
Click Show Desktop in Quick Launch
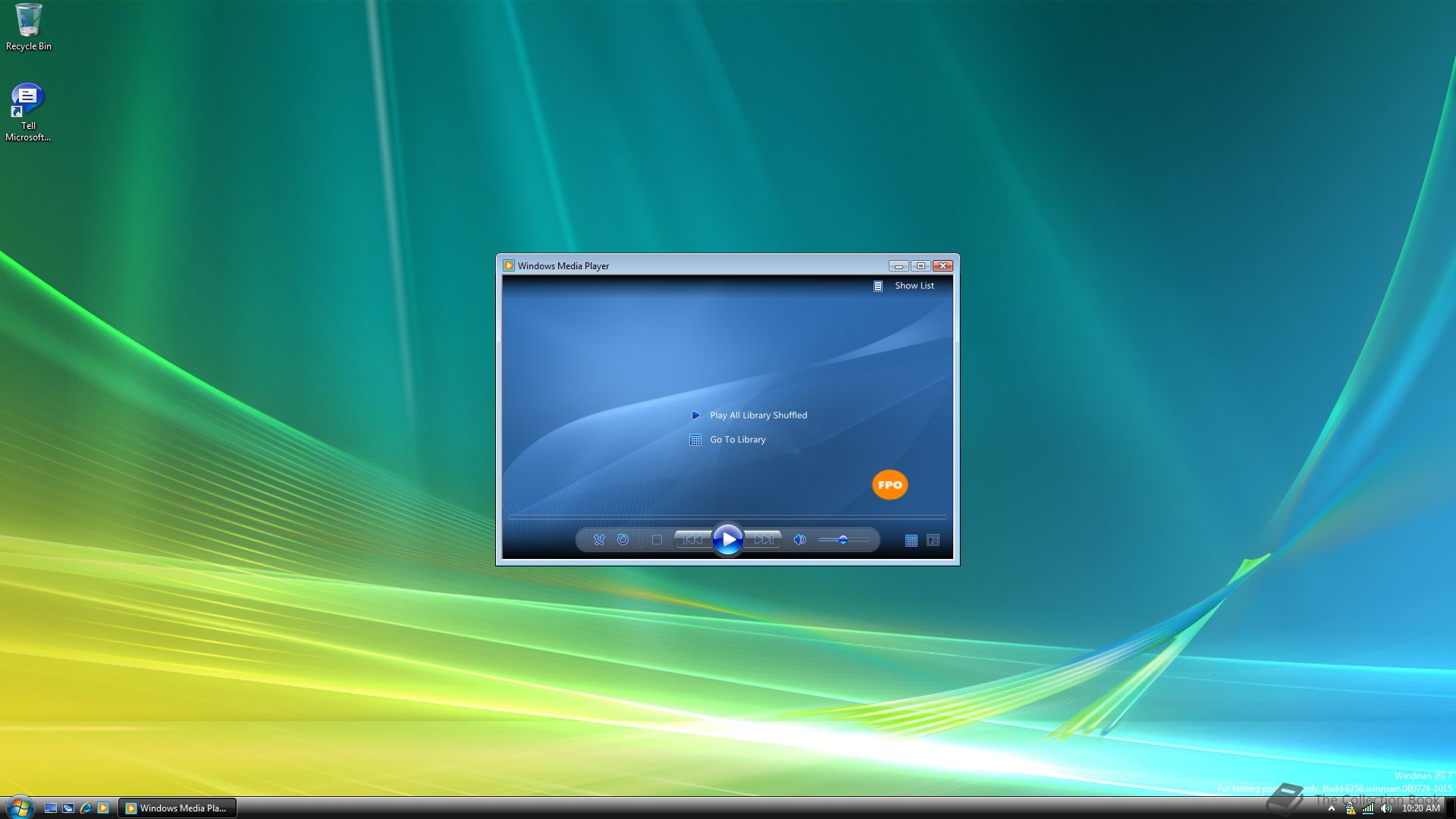pyautogui.click(x=51, y=808)
